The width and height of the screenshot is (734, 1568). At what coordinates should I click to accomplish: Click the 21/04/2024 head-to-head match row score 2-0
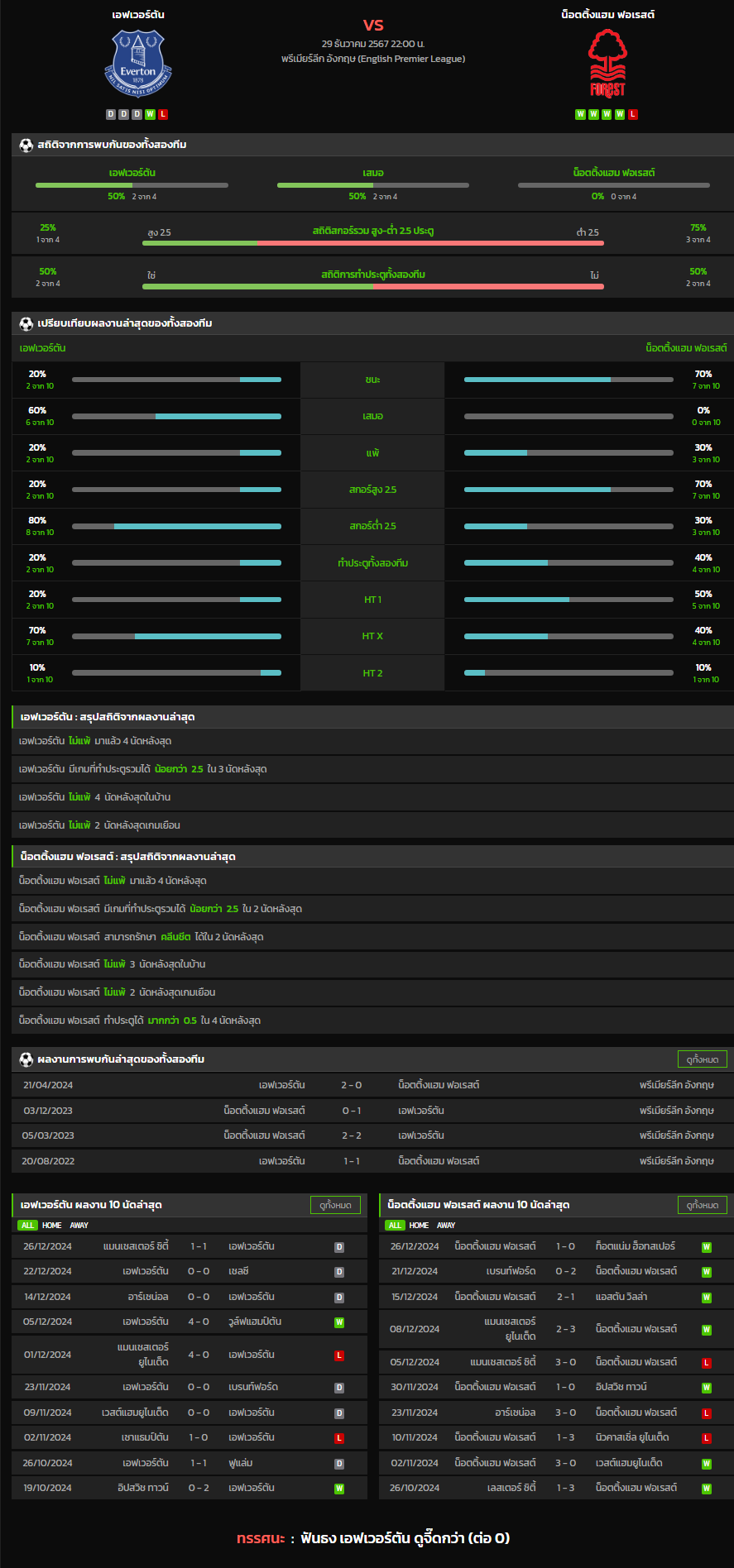coord(352,1085)
